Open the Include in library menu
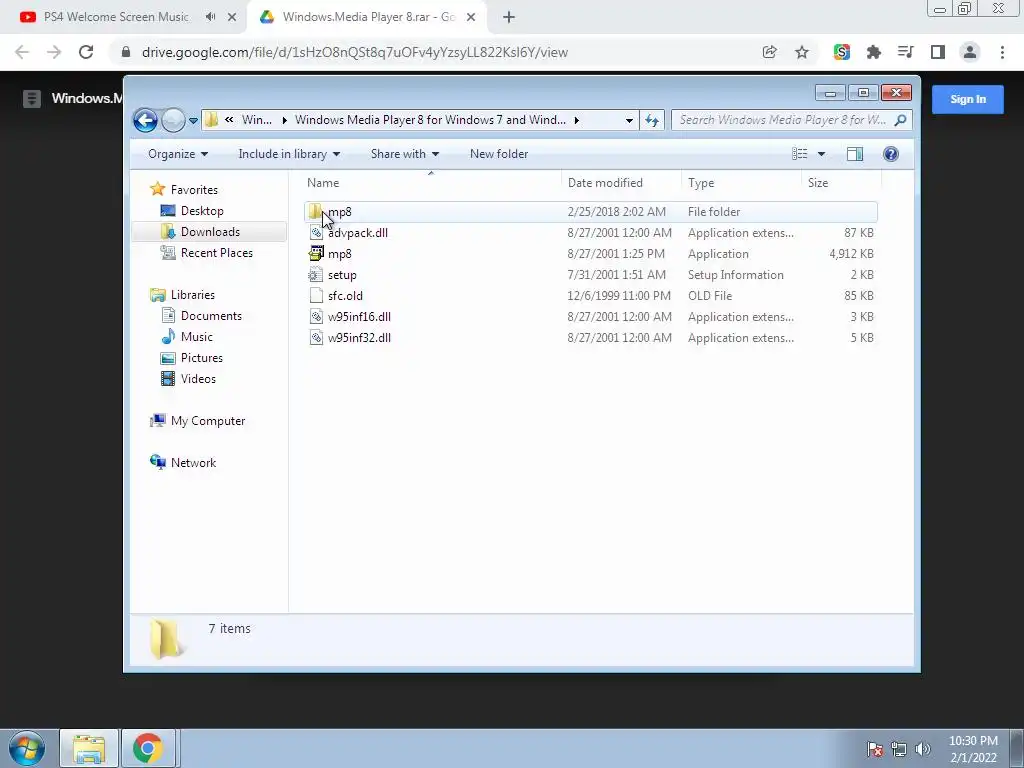The height and width of the screenshot is (768, 1024). point(289,154)
